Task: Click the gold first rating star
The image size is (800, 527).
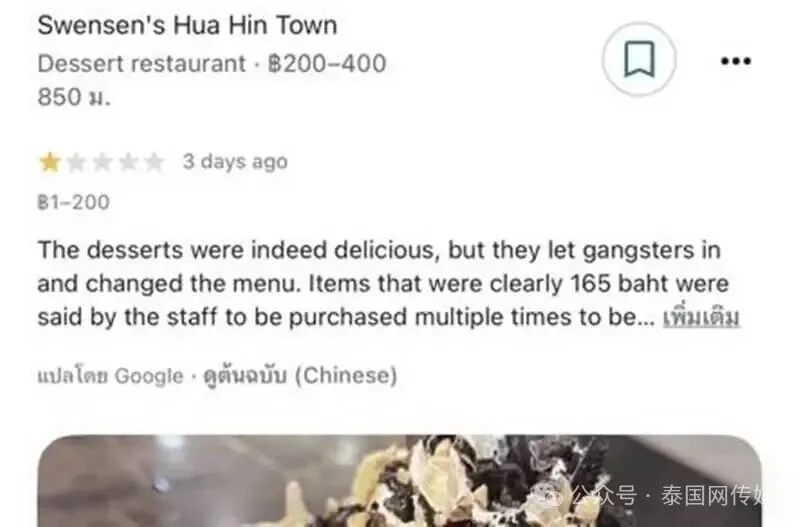Action: (50, 163)
